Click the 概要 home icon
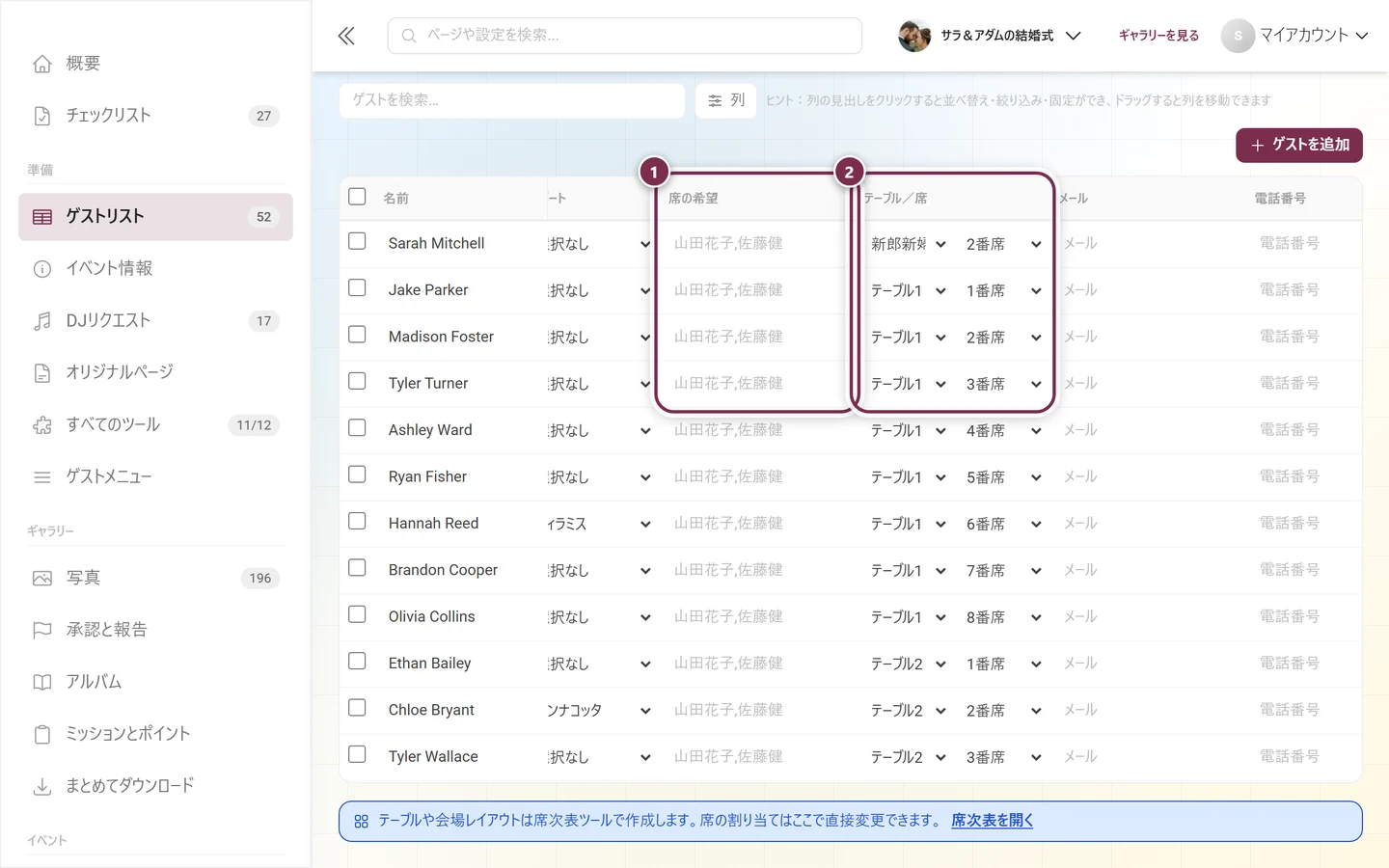 (42, 64)
